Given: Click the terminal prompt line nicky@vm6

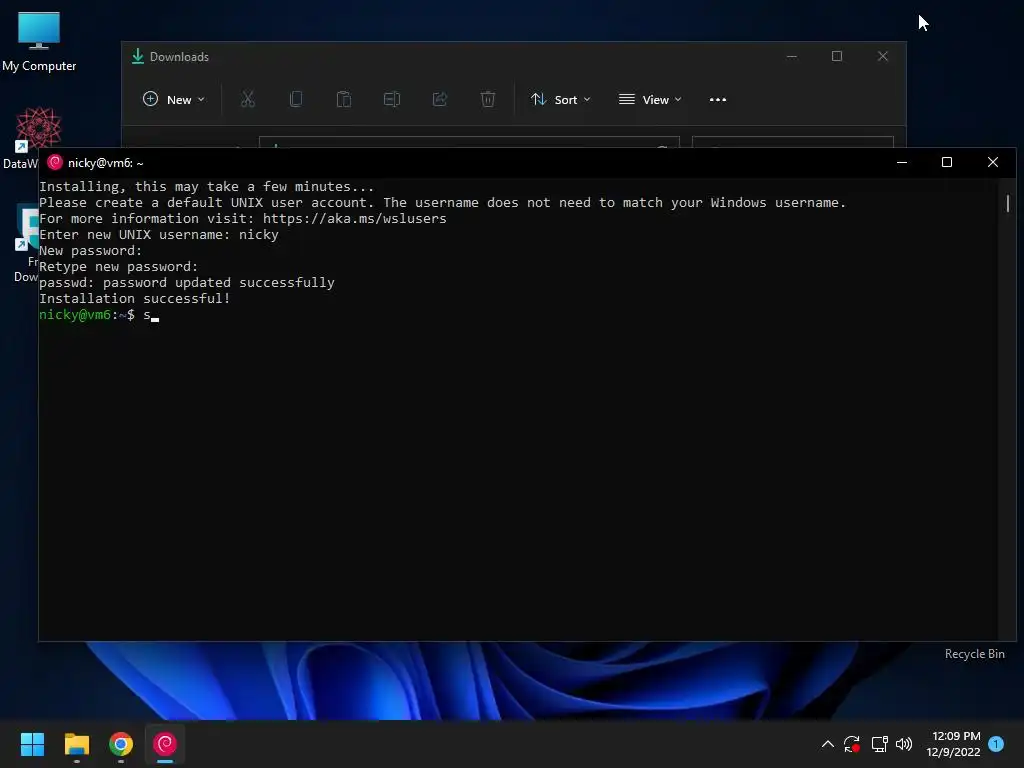Looking at the screenshot, I should pyautogui.click(x=99, y=315).
